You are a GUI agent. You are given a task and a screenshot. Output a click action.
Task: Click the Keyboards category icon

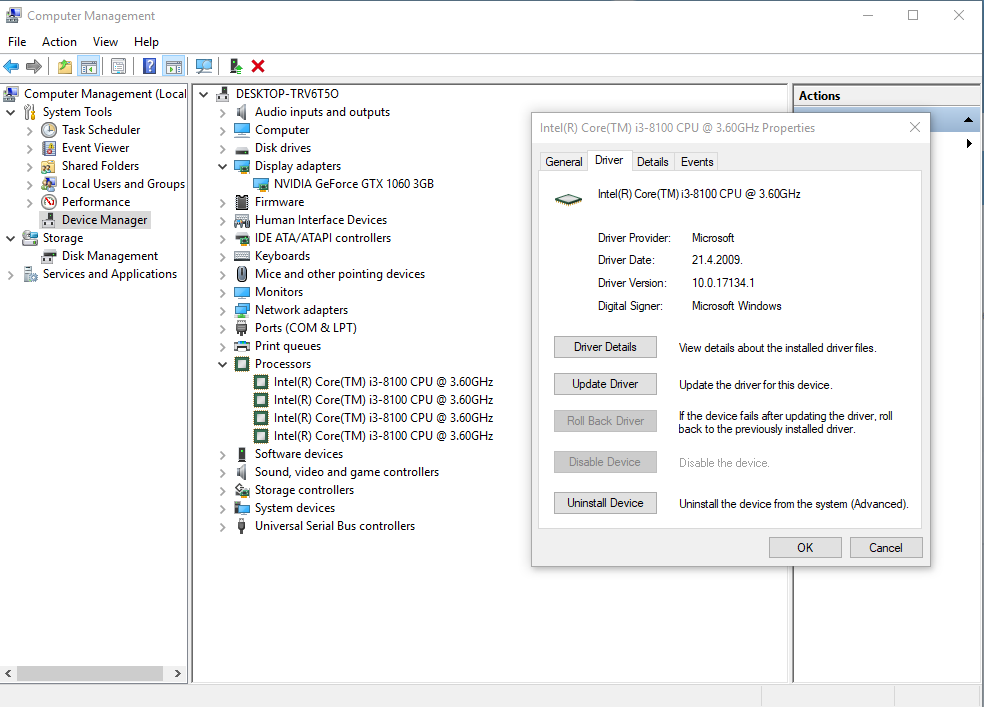click(x=242, y=256)
